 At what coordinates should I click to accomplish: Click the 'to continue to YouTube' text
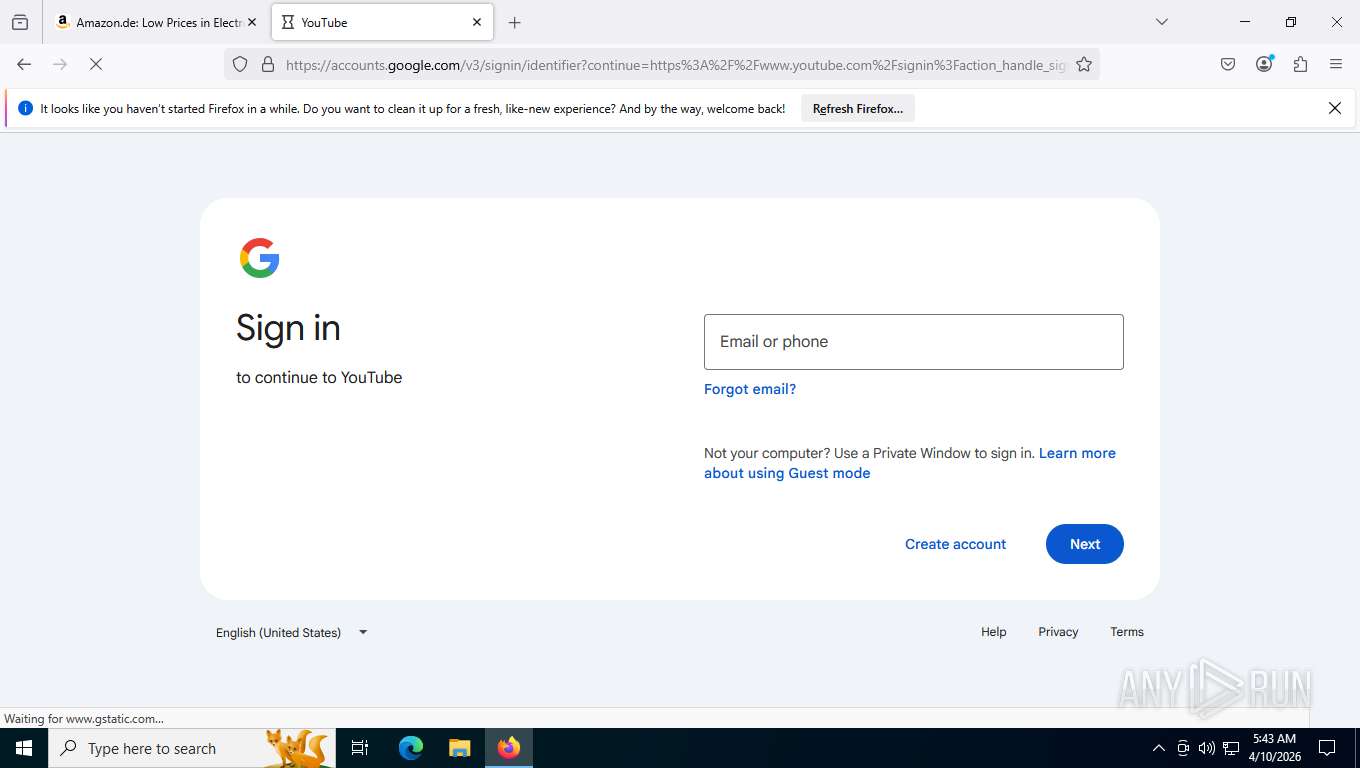pyautogui.click(x=319, y=377)
